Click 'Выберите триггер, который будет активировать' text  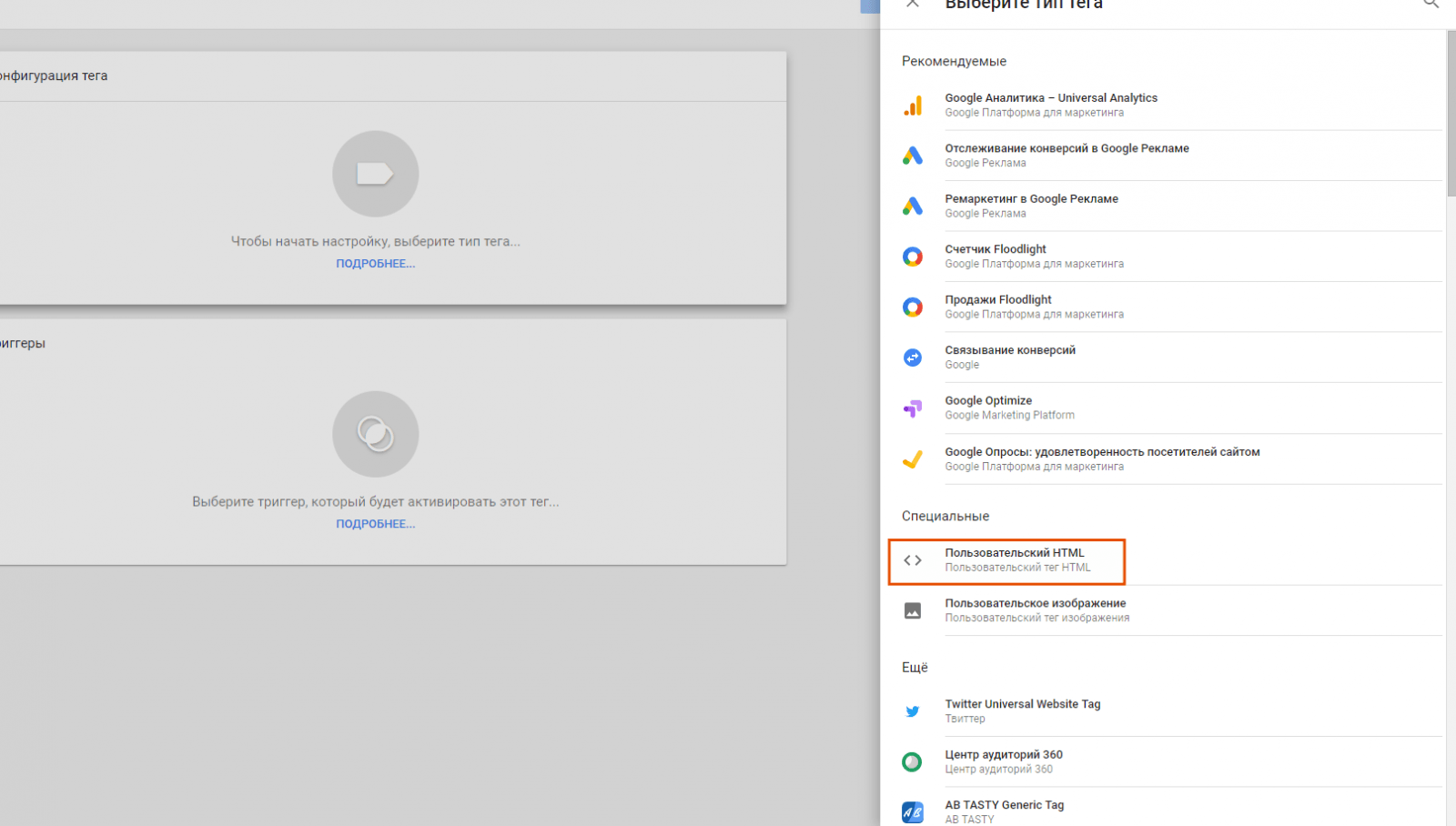coord(375,502)
